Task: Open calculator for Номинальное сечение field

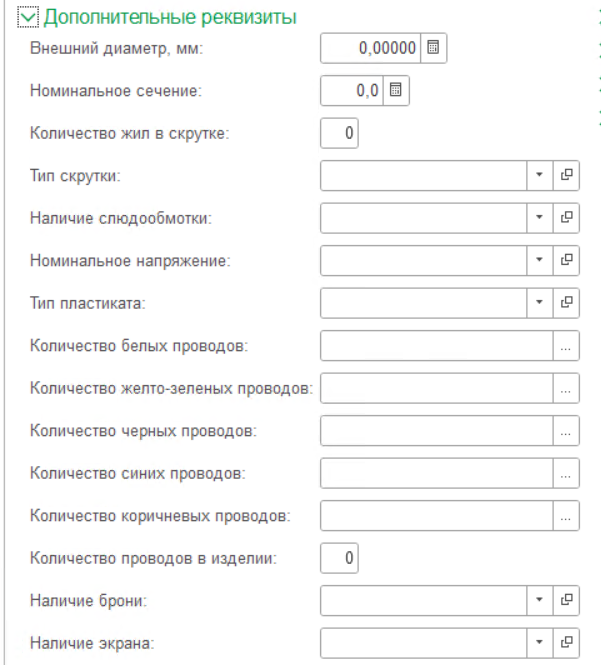Action: 396,90
